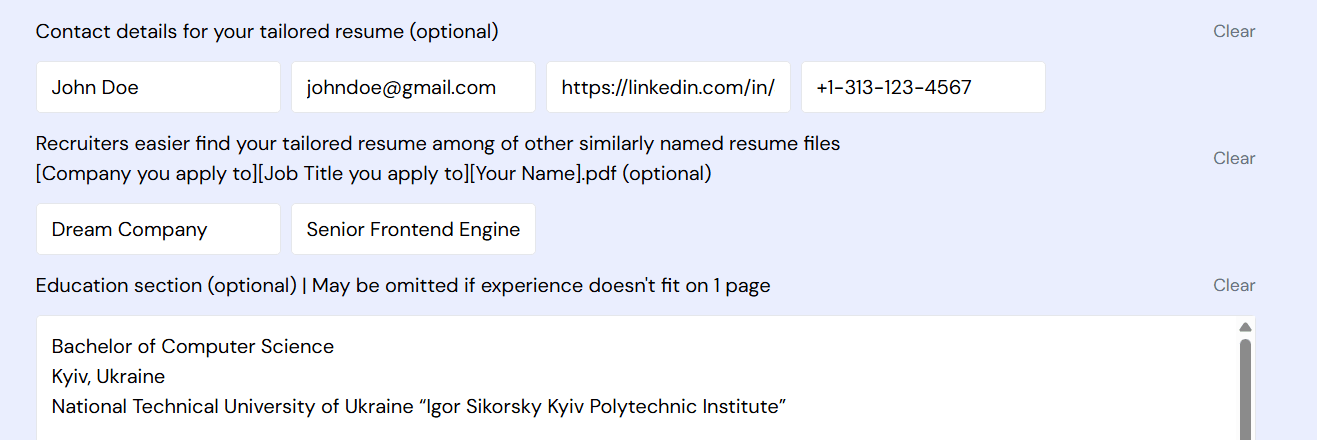Clear the education section
Screen dimensions: 1317x440
click(x=1234, y=285)
